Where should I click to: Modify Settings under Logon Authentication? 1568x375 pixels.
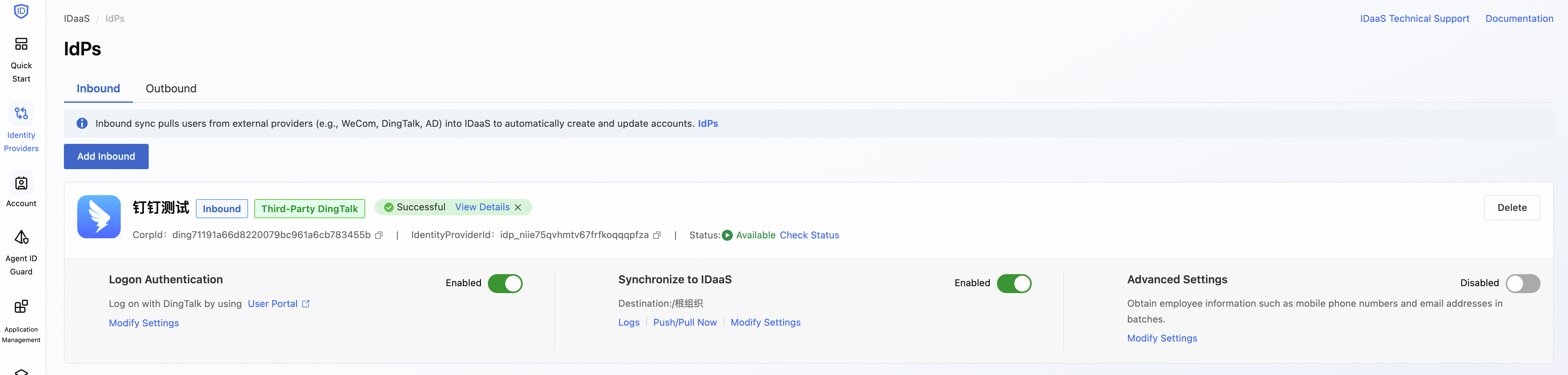144,323
